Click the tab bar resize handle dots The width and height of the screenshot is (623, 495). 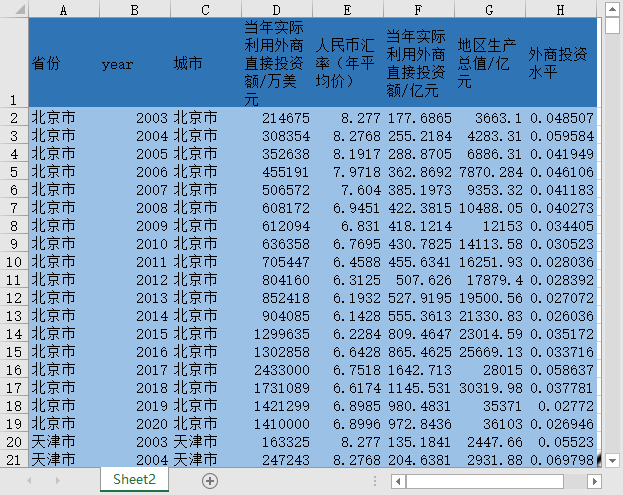pos(375,481)
